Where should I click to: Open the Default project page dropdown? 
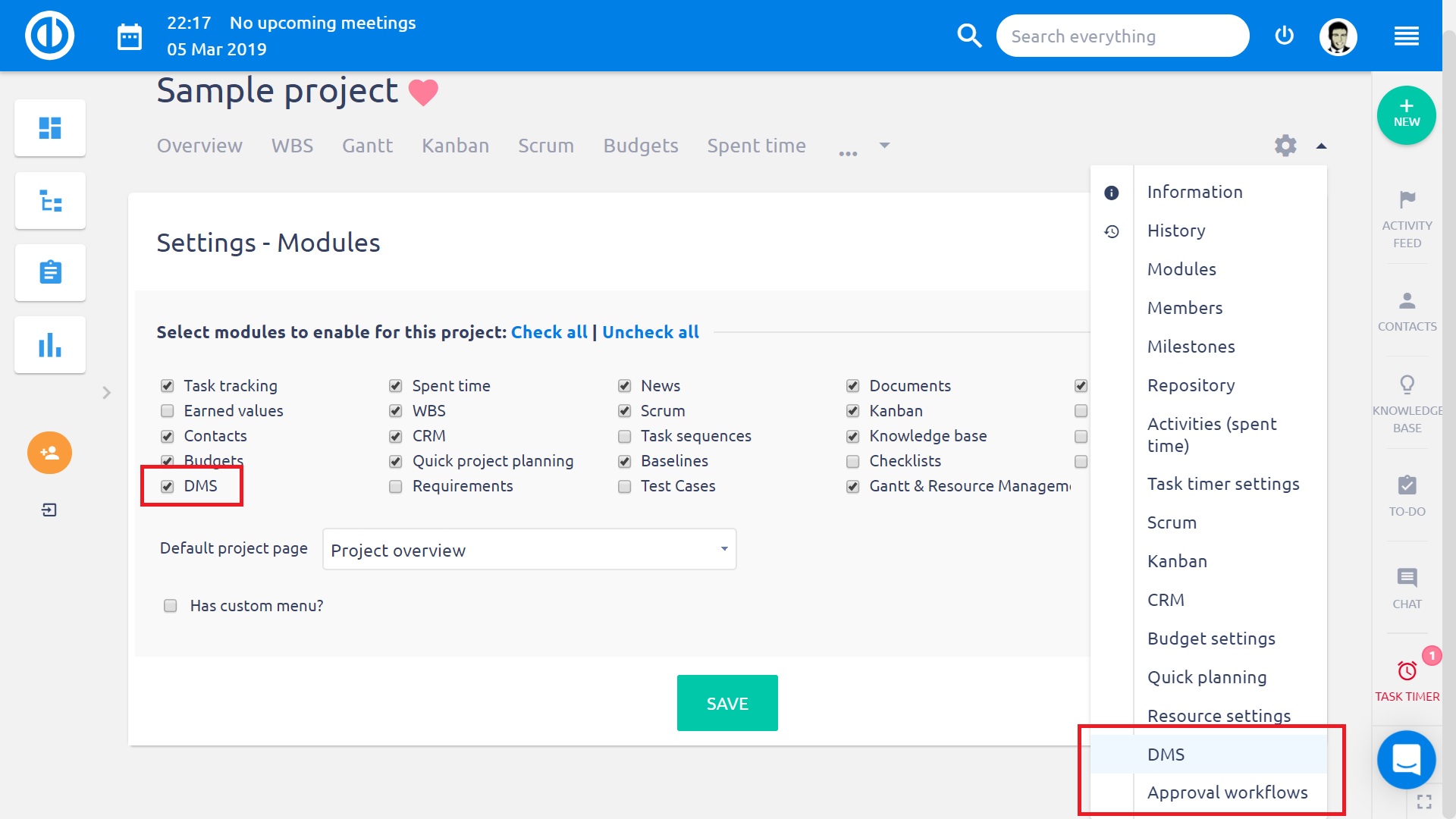click(x=529, y=549)
